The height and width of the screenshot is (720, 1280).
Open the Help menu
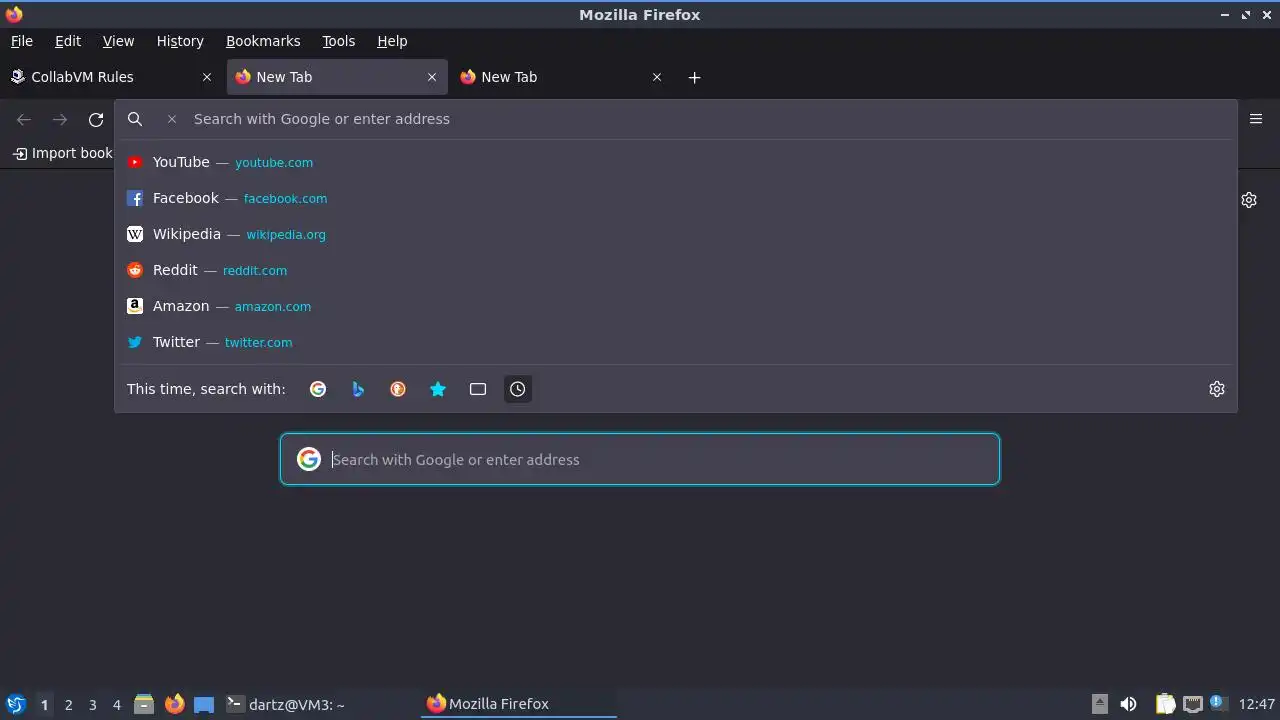392,41
